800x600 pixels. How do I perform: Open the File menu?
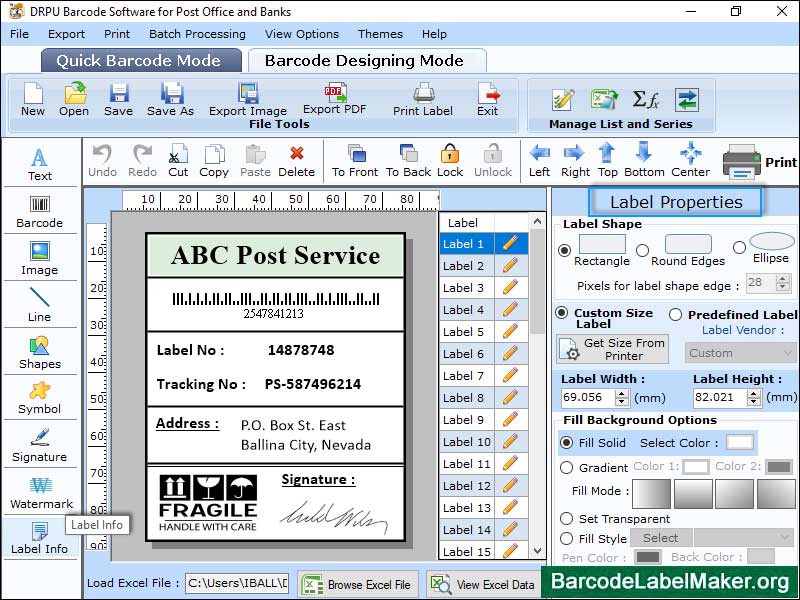tap(19, 34)
